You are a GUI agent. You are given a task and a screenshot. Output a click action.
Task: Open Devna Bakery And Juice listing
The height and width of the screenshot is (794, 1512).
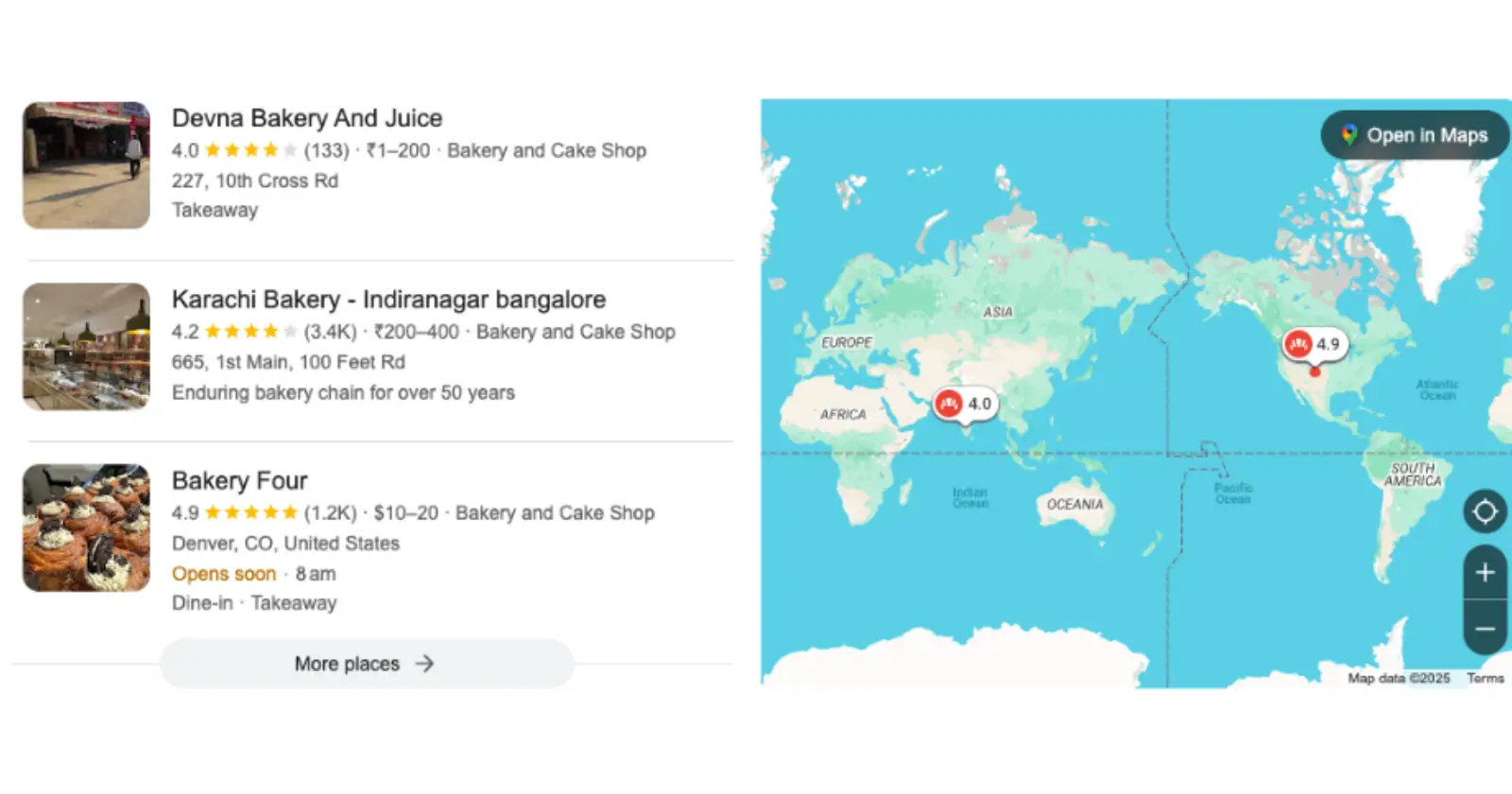point(307,118)
